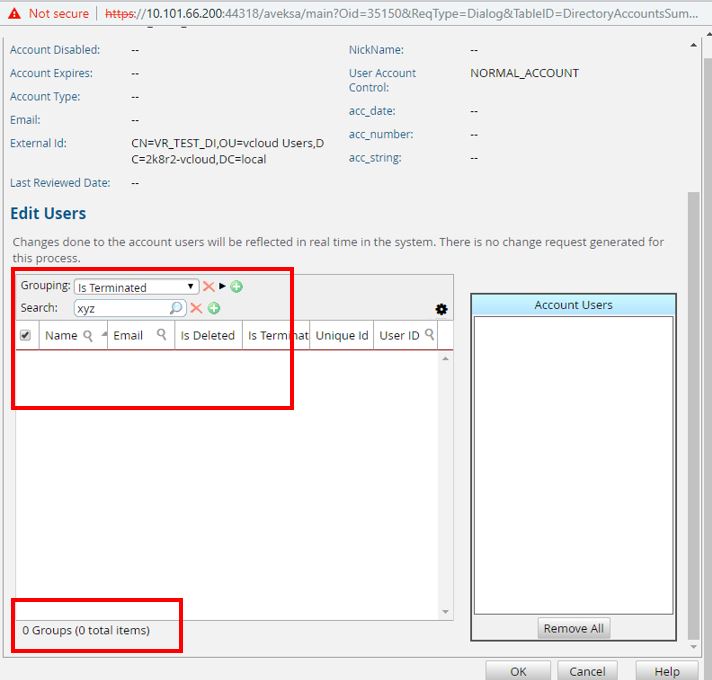
Task: Open Help for this dialog
Action: click(666, 671)
